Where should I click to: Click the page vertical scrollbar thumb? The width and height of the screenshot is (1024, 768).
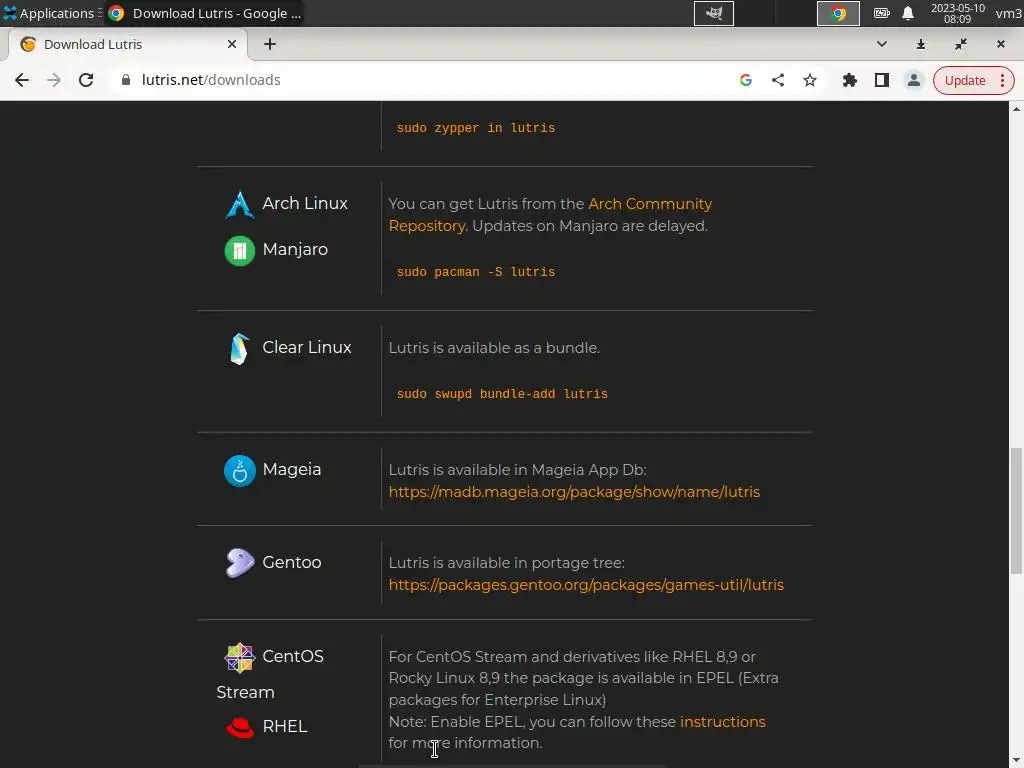click(1016, 511)
